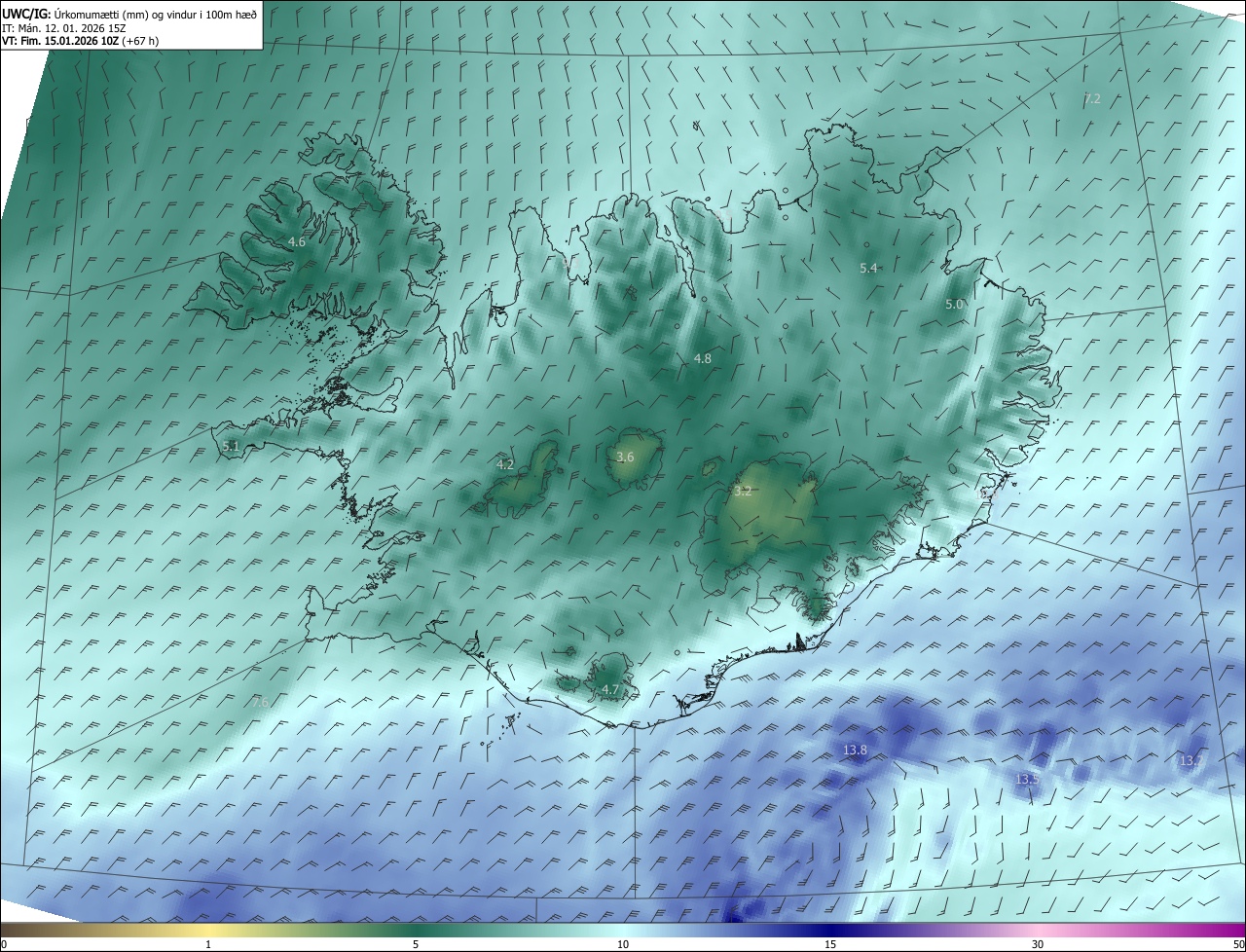1246x952 pixels.
Task: Click the valid time line "VT: Fim. 15.01.2026 10Z (+67 h)"
Action: click(x=80, y=42)
